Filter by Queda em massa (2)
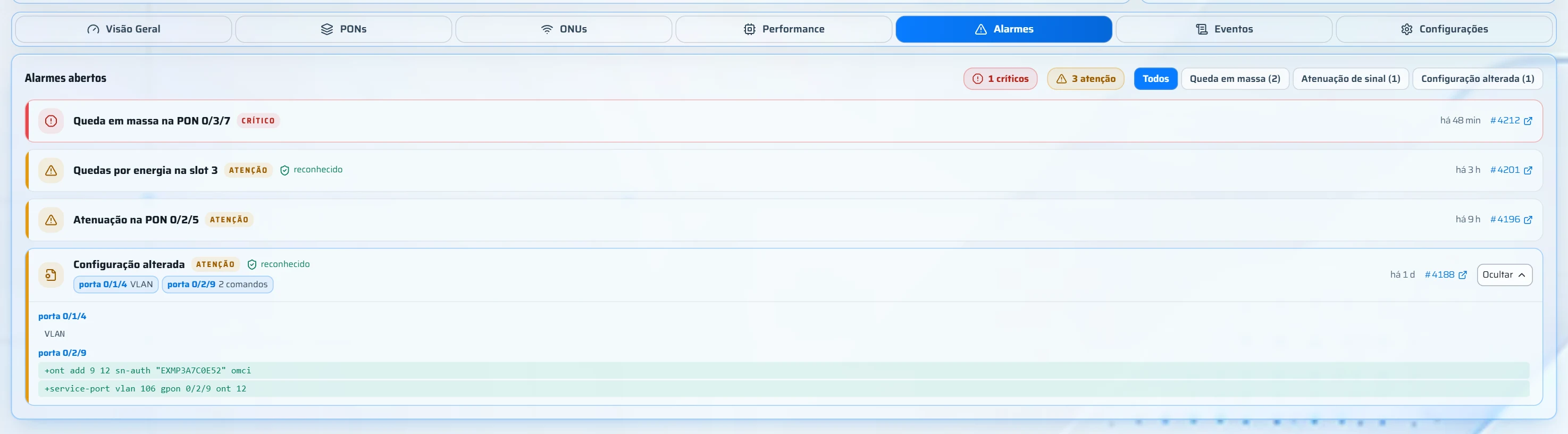Screen dimensions: 1568x434 coord(1235,79)
